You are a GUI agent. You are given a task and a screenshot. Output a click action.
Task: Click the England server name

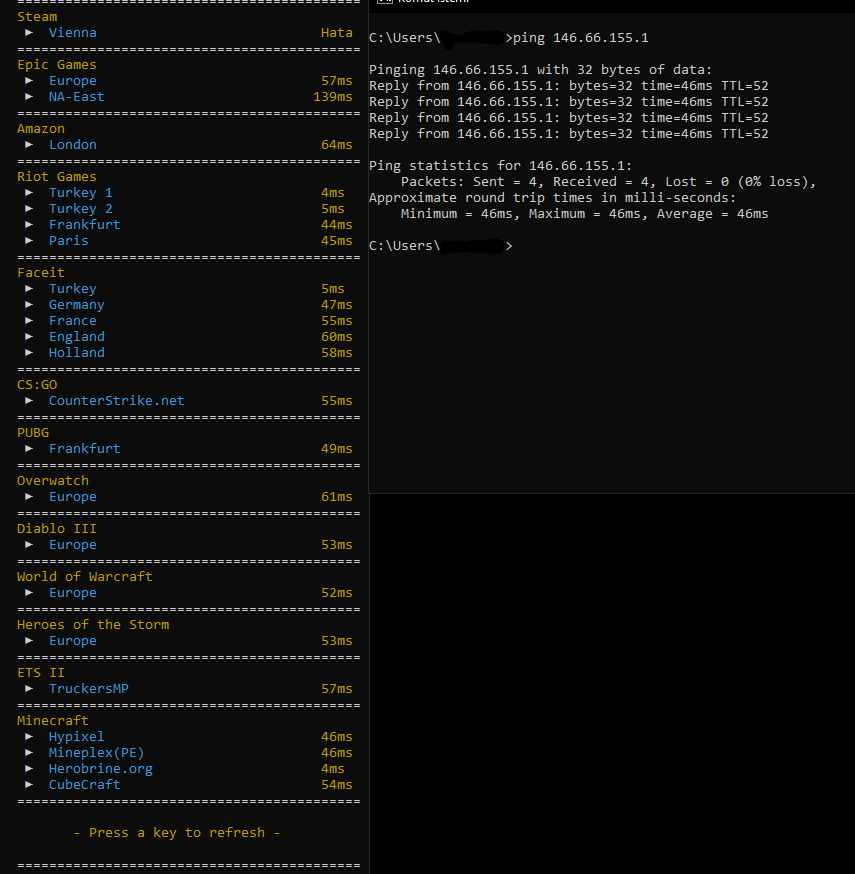pos(76,337)
